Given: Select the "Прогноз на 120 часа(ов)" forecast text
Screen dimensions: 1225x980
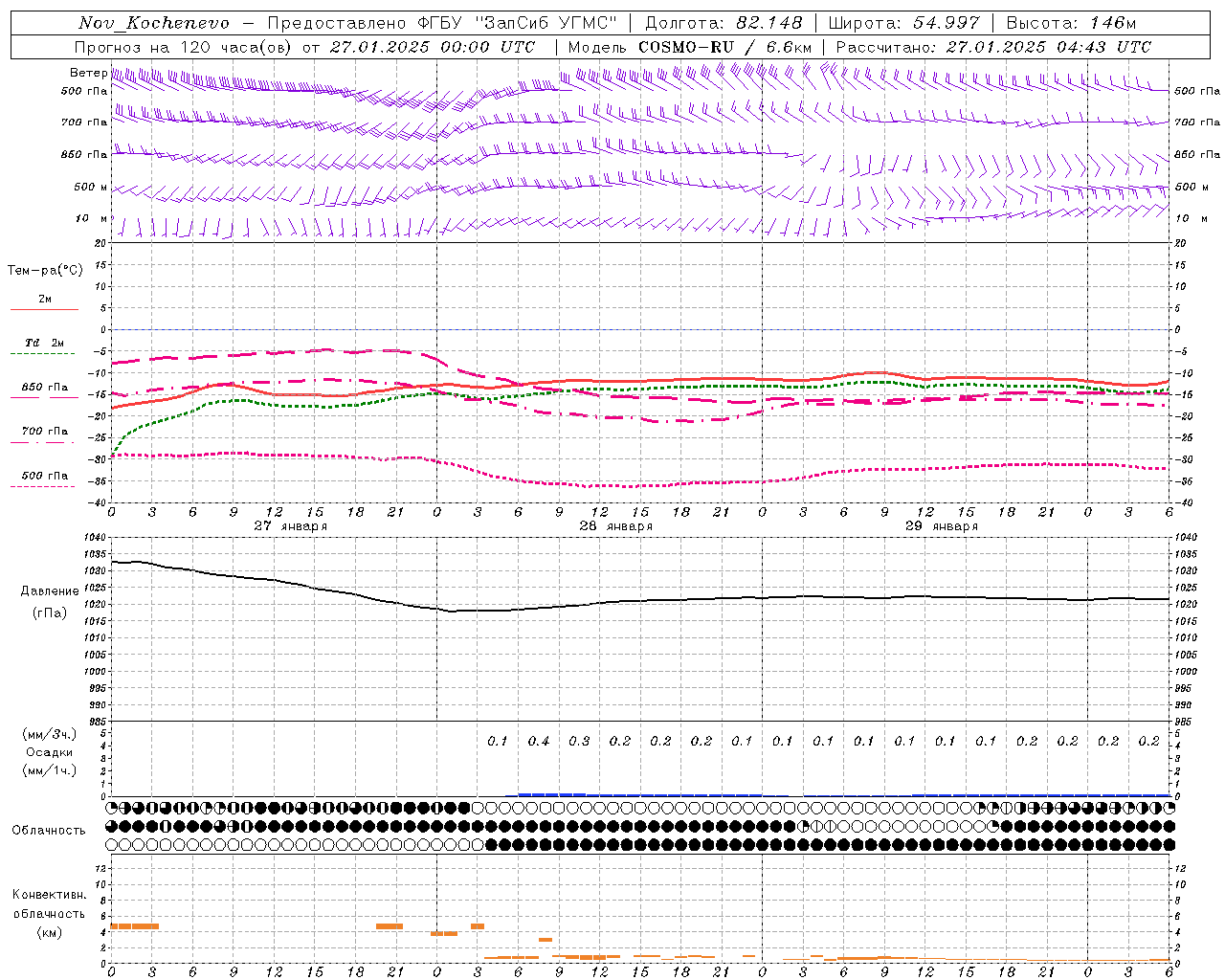Looking at the screenshot, I should pos(185,47).
